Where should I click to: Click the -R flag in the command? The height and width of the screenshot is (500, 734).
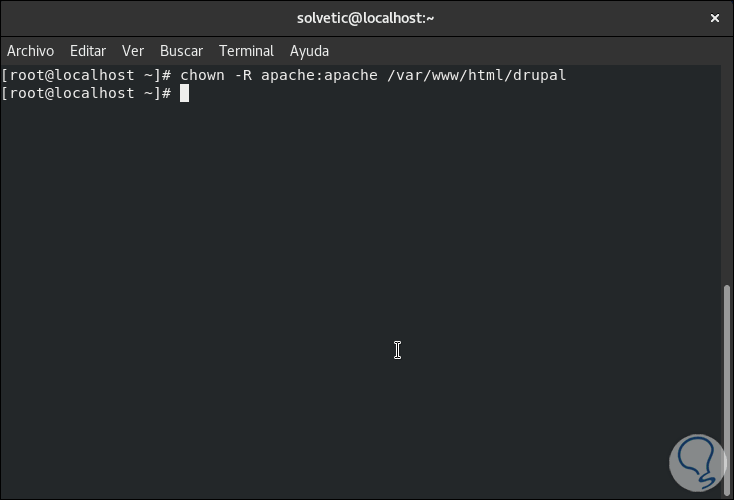coord(241,75)
